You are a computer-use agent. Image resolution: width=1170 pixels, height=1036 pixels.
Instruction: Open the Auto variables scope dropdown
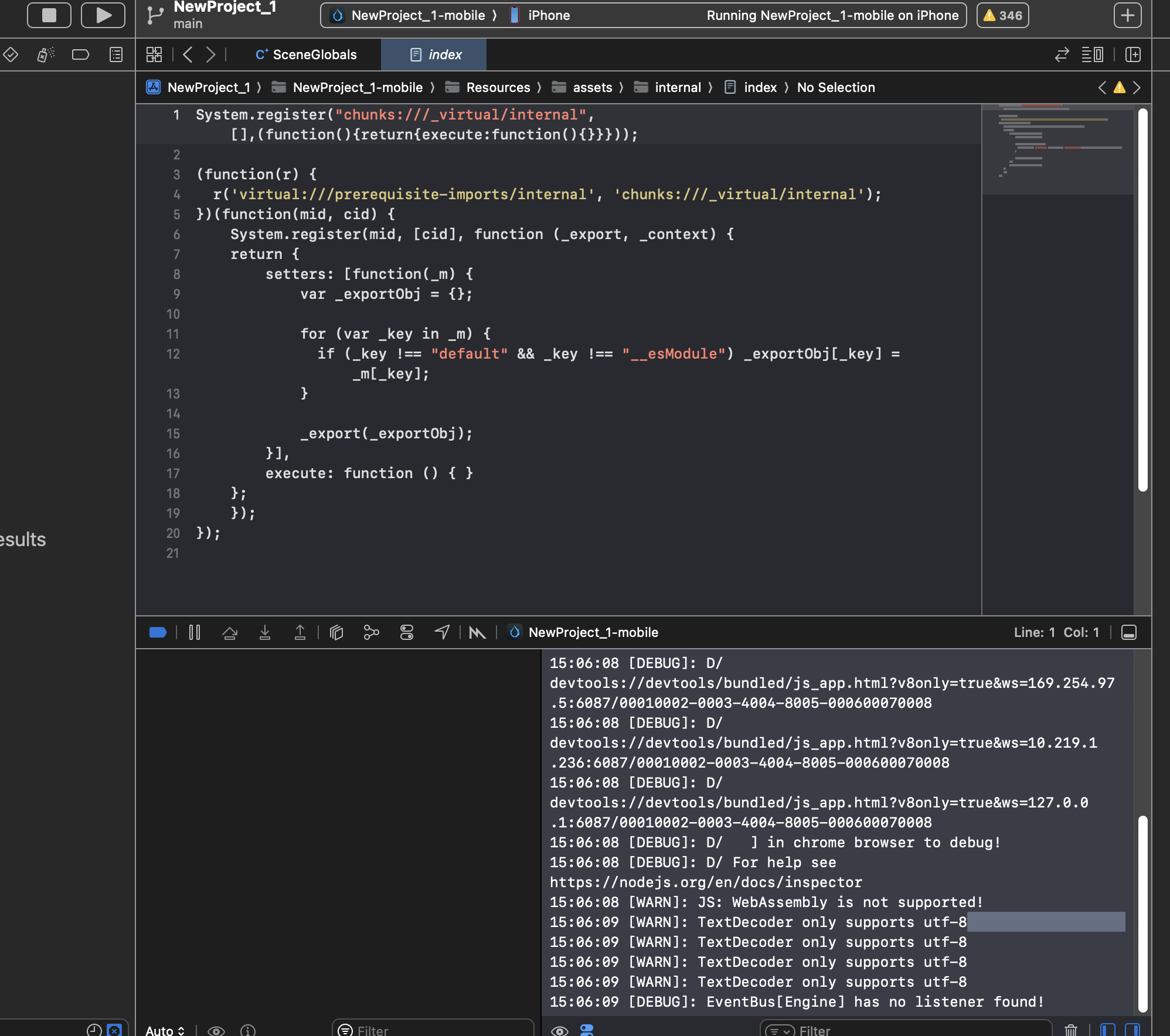pyautogui.click(x=165, y=1030)
